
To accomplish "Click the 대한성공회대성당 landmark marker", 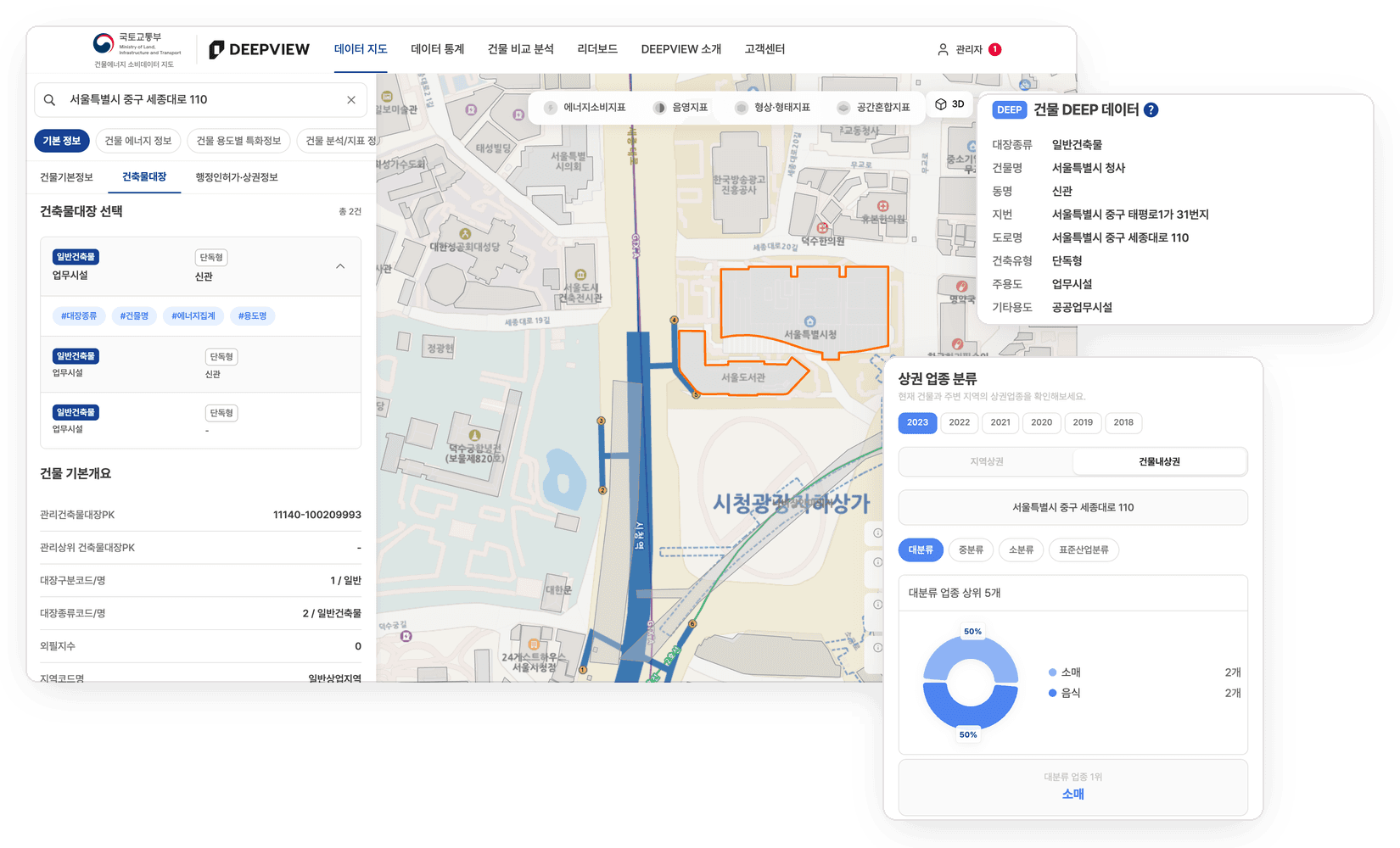I will tap(465, 233).
